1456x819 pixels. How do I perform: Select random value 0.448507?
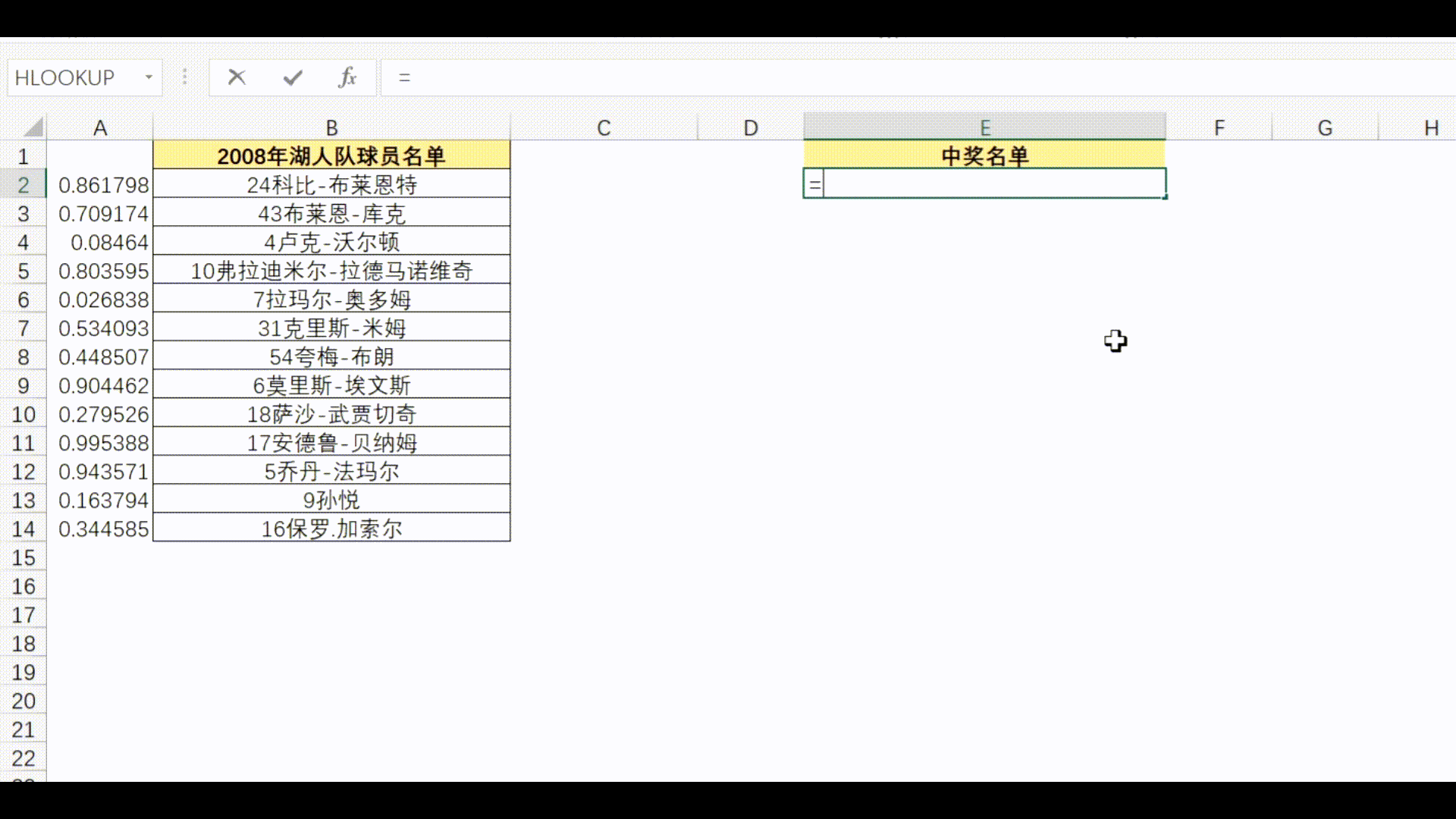(100, 356)
